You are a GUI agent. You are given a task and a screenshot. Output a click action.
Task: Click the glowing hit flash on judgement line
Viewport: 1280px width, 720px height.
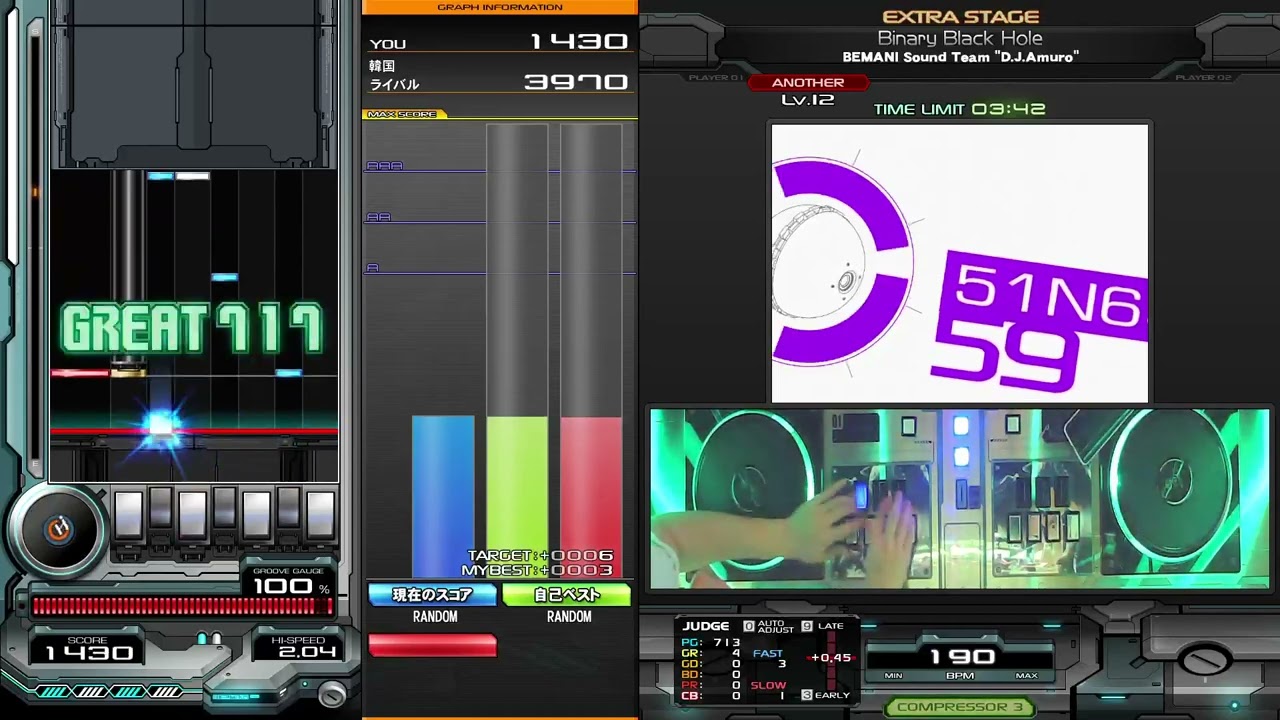(x=161, y=426)
